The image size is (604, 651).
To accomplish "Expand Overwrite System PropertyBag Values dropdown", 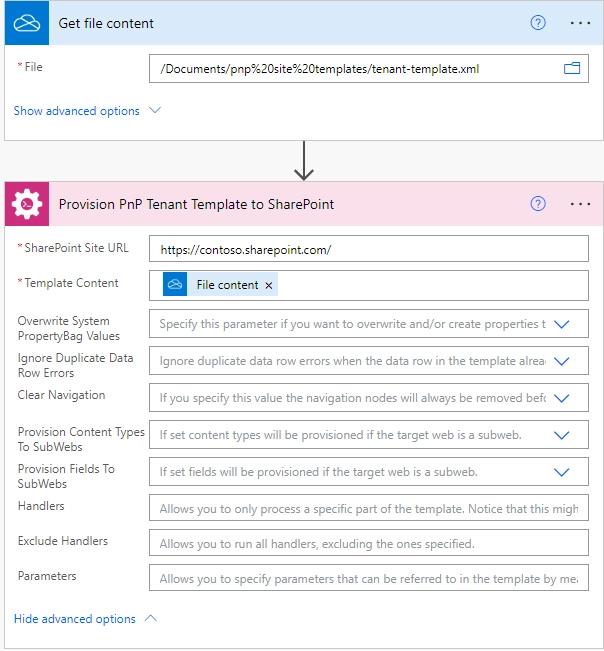I will (562, 324).
